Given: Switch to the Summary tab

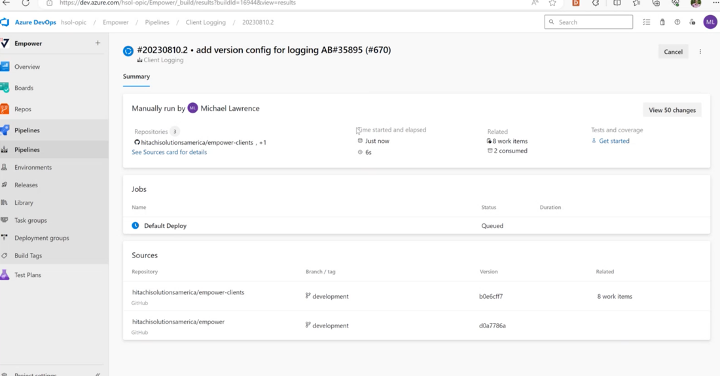Looking at the screenshot, I should click(x=136, y=77).
